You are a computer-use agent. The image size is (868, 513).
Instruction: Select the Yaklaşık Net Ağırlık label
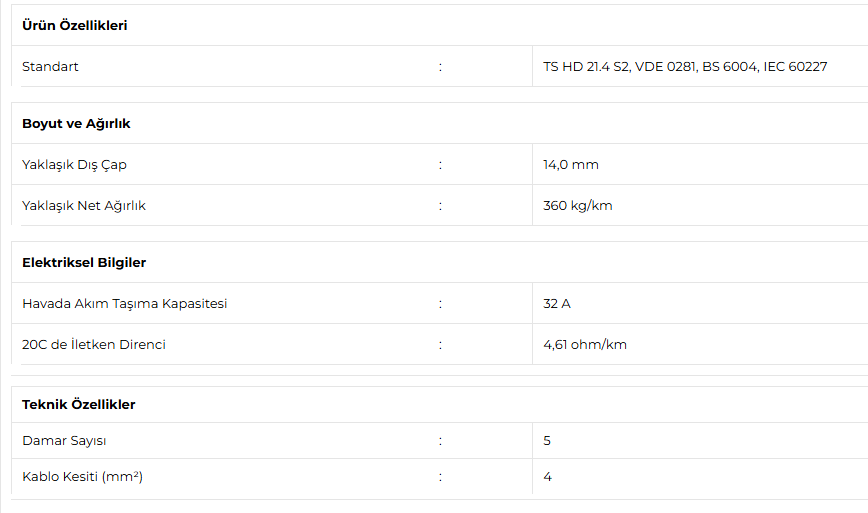pos(84,205)
